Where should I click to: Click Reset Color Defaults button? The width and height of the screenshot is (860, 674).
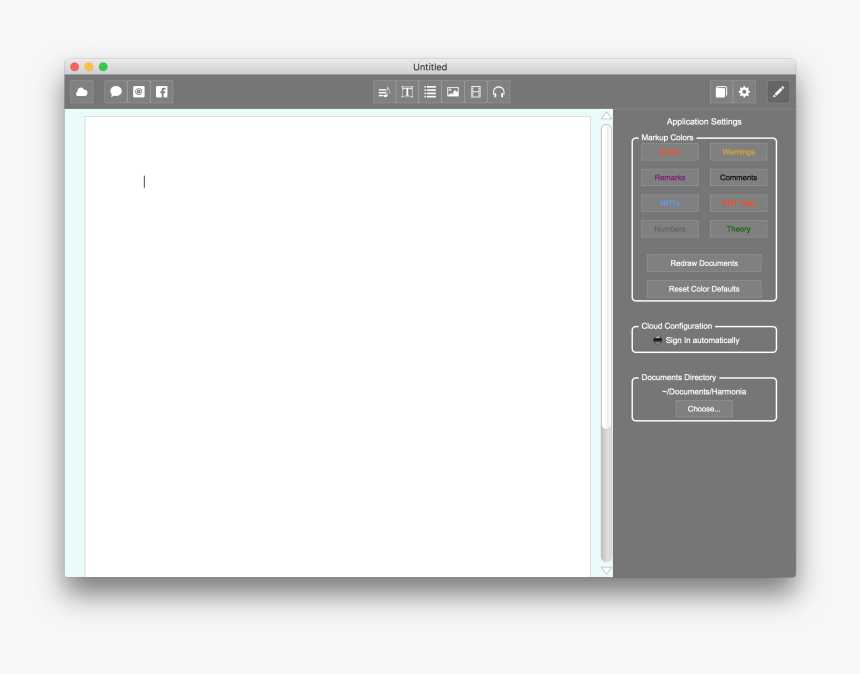click(704, 289)
